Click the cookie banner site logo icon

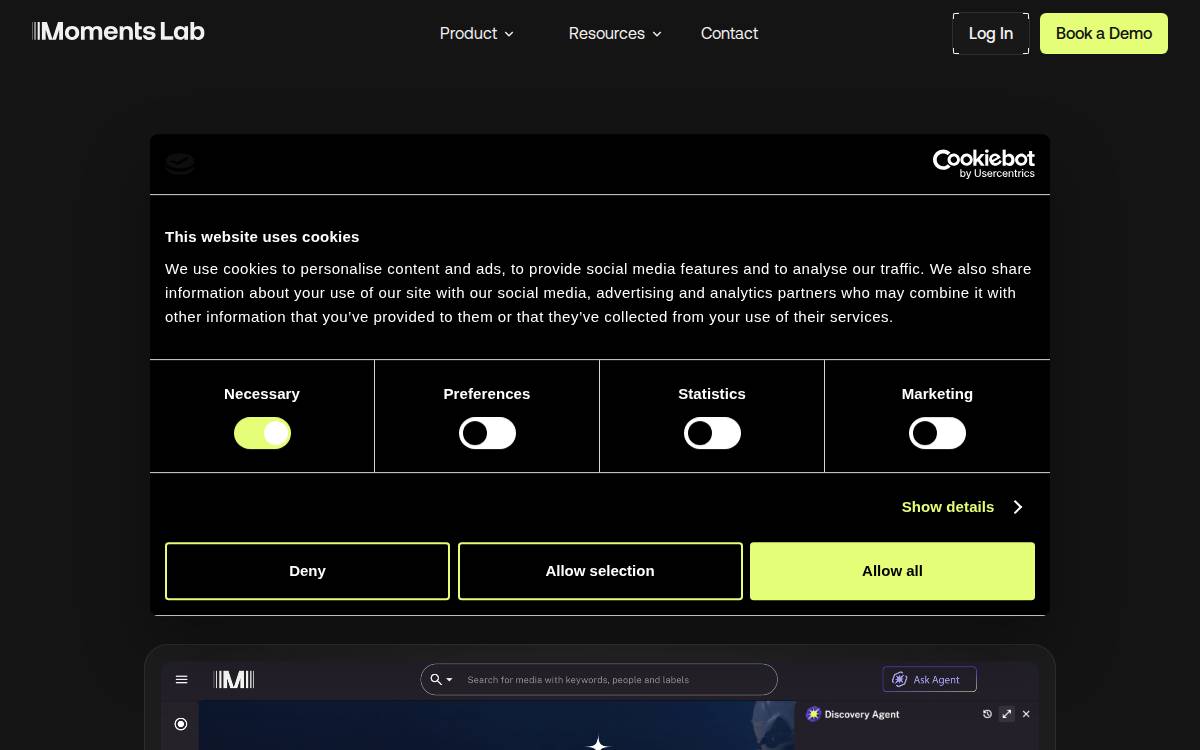180,164
